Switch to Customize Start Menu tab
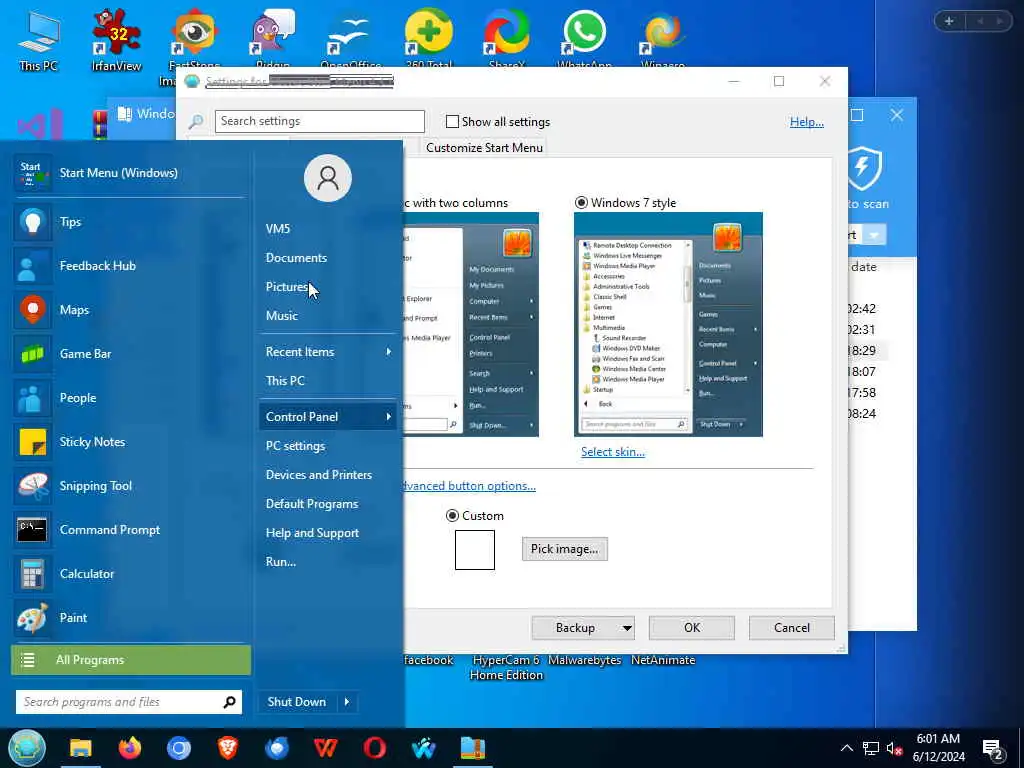 click(484, 148)
